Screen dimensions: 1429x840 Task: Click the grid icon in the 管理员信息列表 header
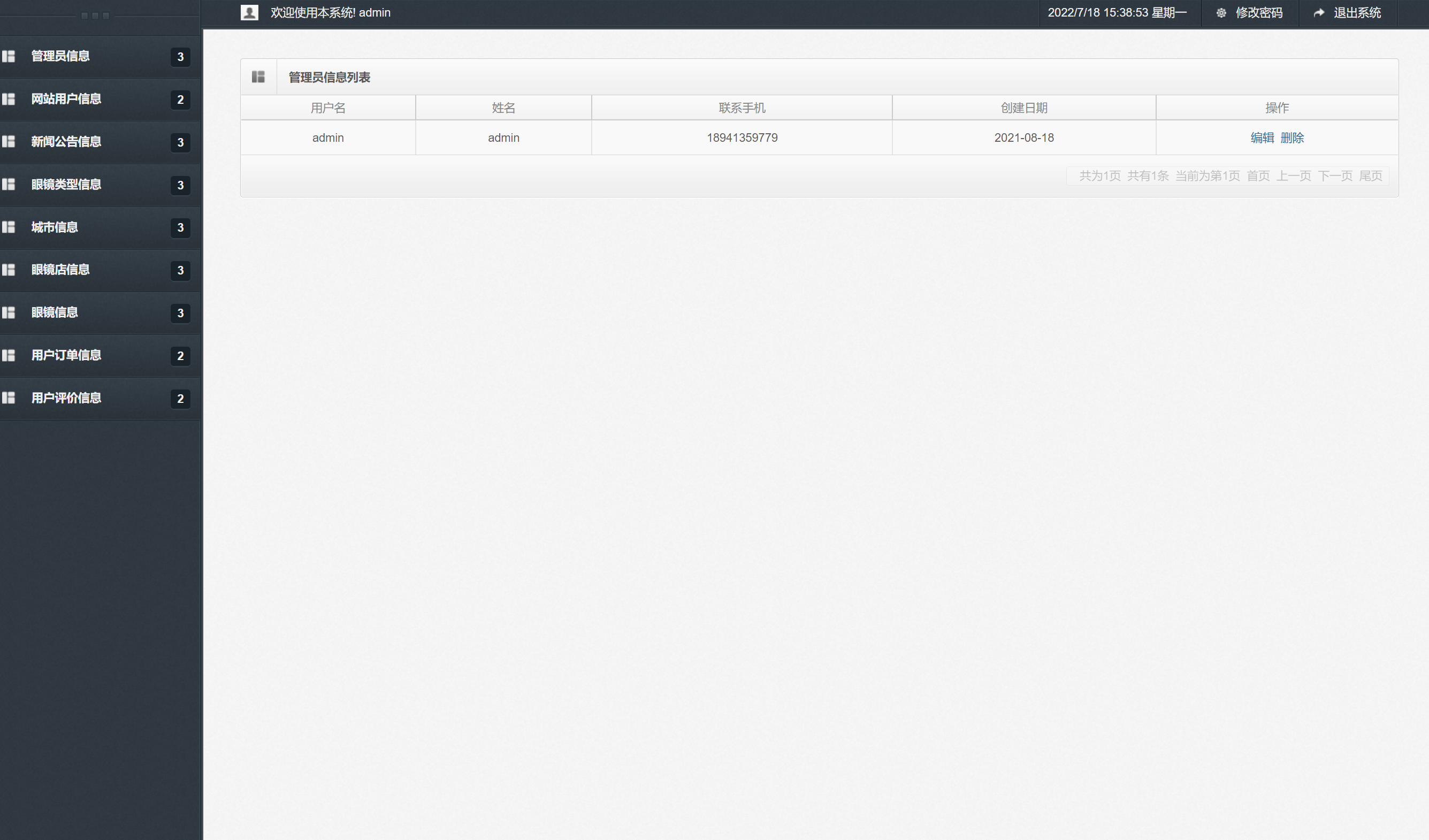(258, 77)
